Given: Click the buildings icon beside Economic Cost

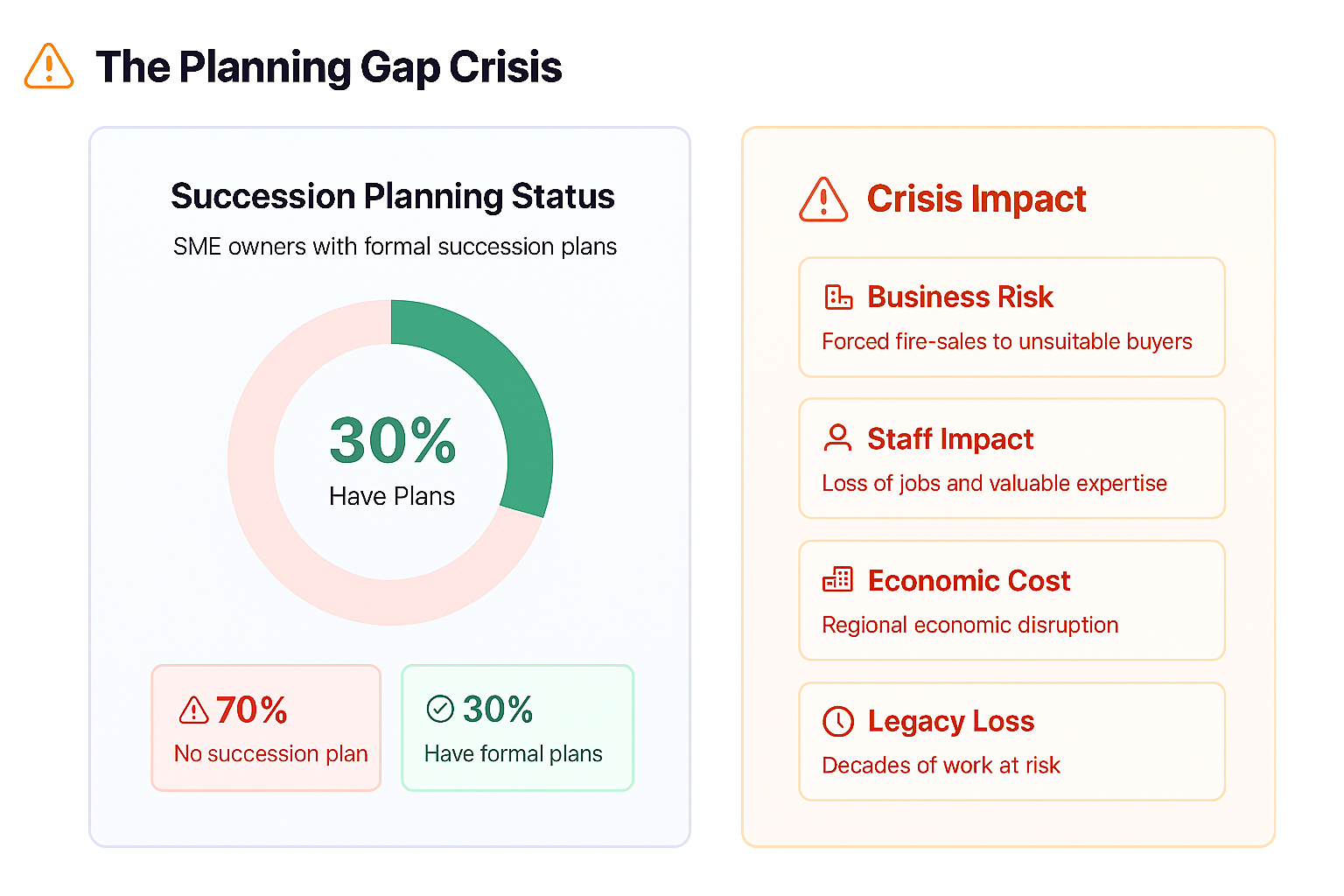Looking at the screenshot, I should tap(838, 579).
